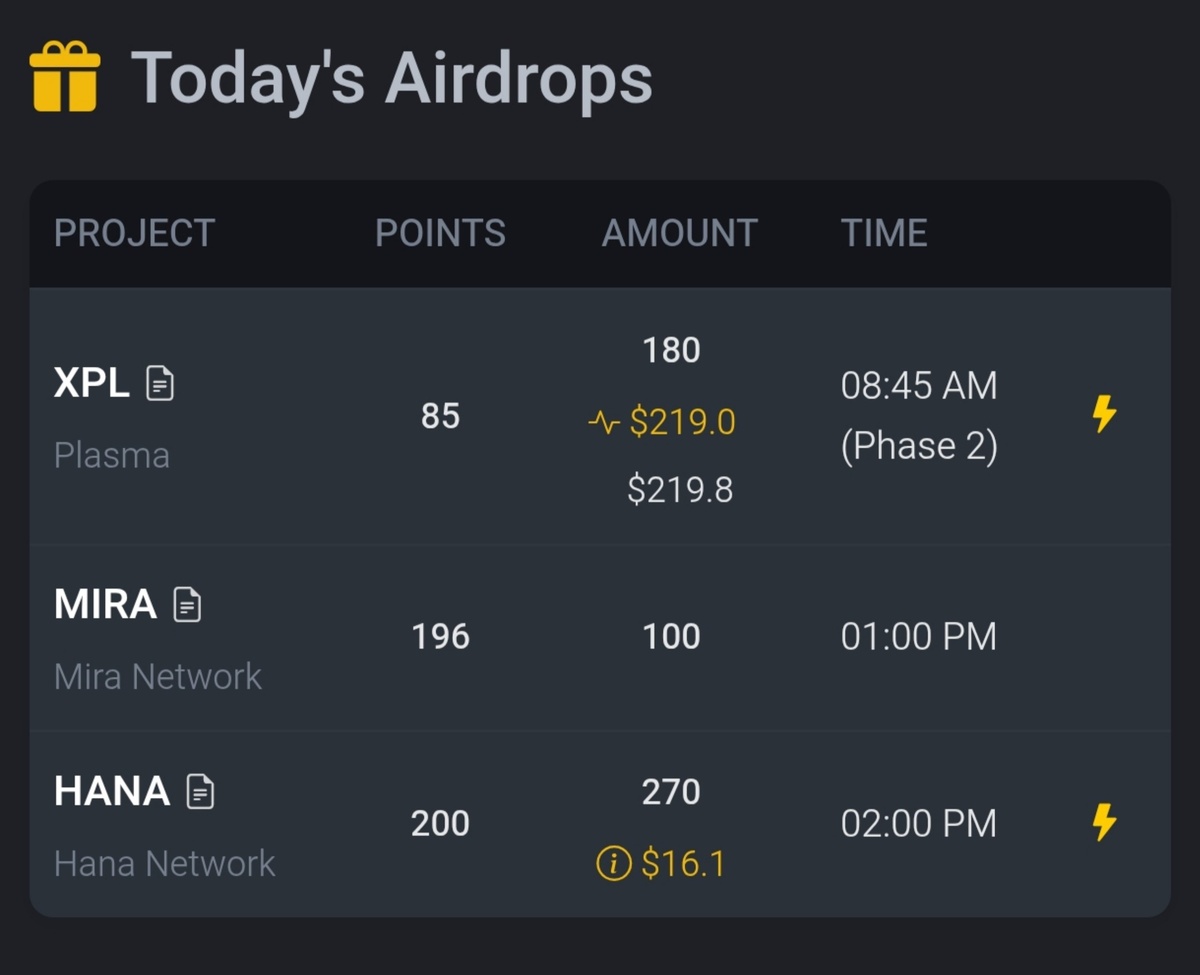Click the lightning bolt icon in HANA row
Viewport: 1200px width, 975px height.
(x=1104, y=822)
